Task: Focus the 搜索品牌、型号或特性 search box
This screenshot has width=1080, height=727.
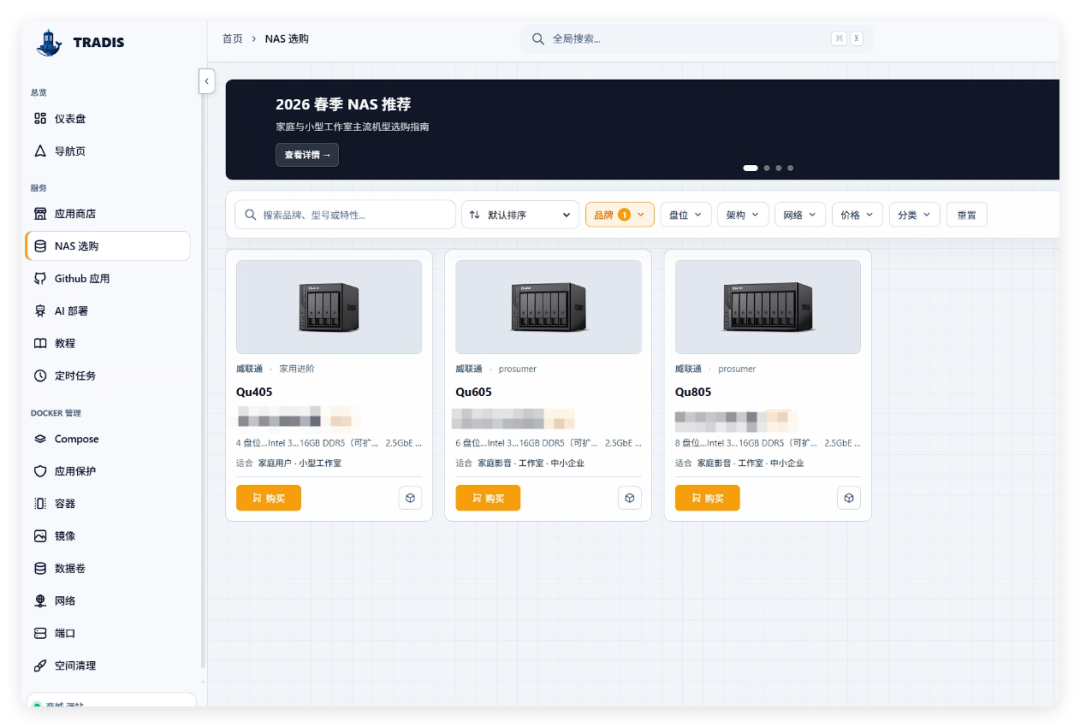Action: [x=345, y=215]
